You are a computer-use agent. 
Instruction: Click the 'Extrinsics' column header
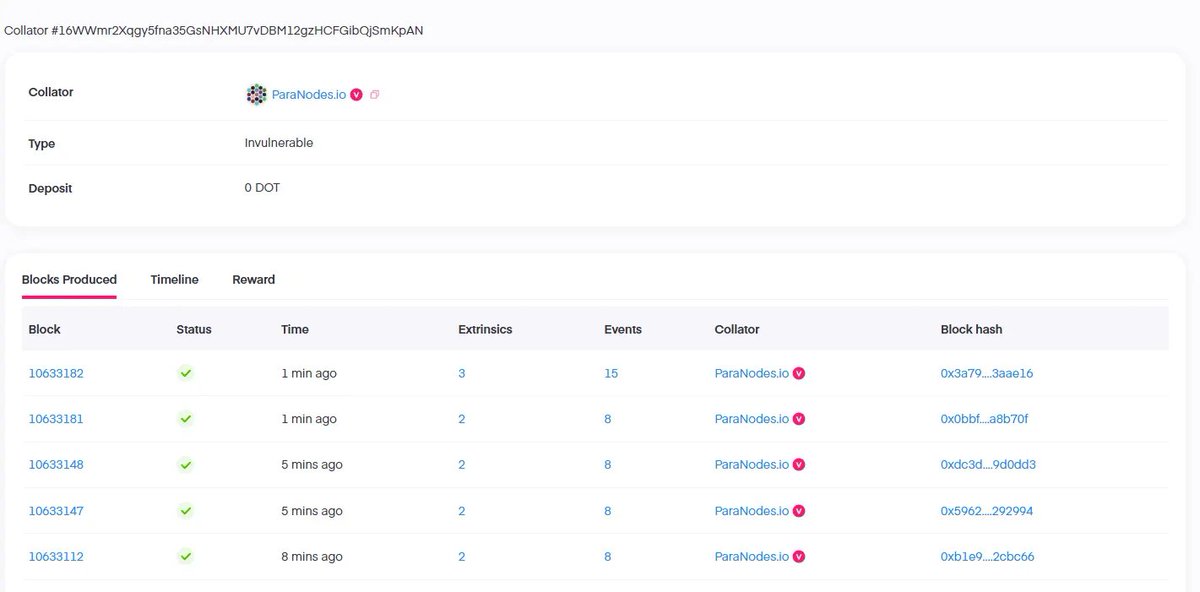(x=485, y=329)
